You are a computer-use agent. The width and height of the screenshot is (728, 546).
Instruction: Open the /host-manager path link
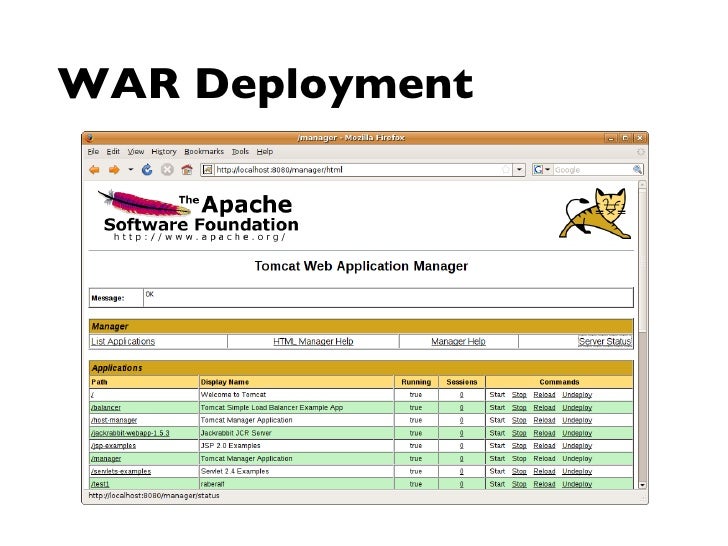(x=114, y=420)
